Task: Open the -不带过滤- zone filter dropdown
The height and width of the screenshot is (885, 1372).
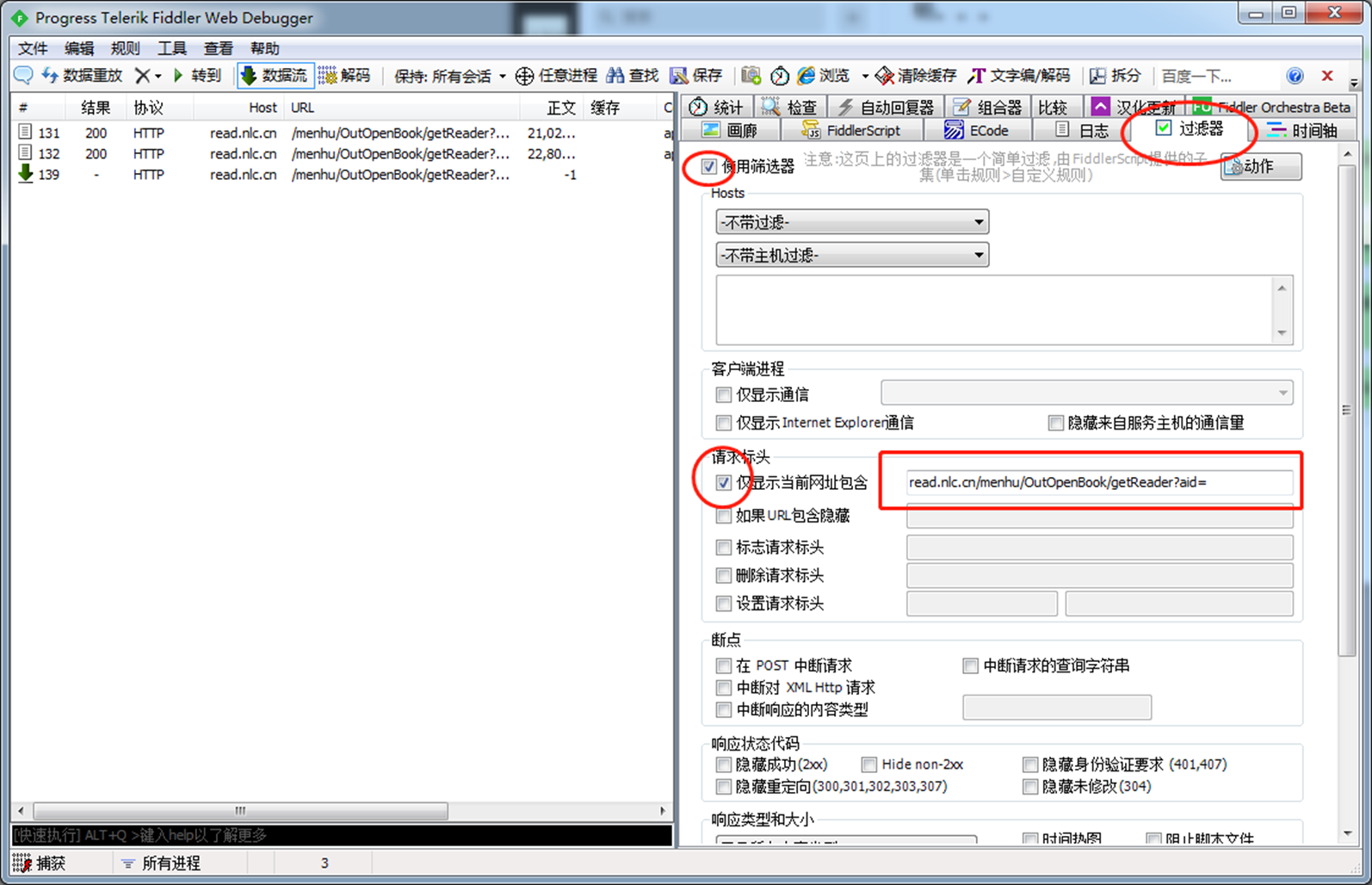Action: coord(852,222)
